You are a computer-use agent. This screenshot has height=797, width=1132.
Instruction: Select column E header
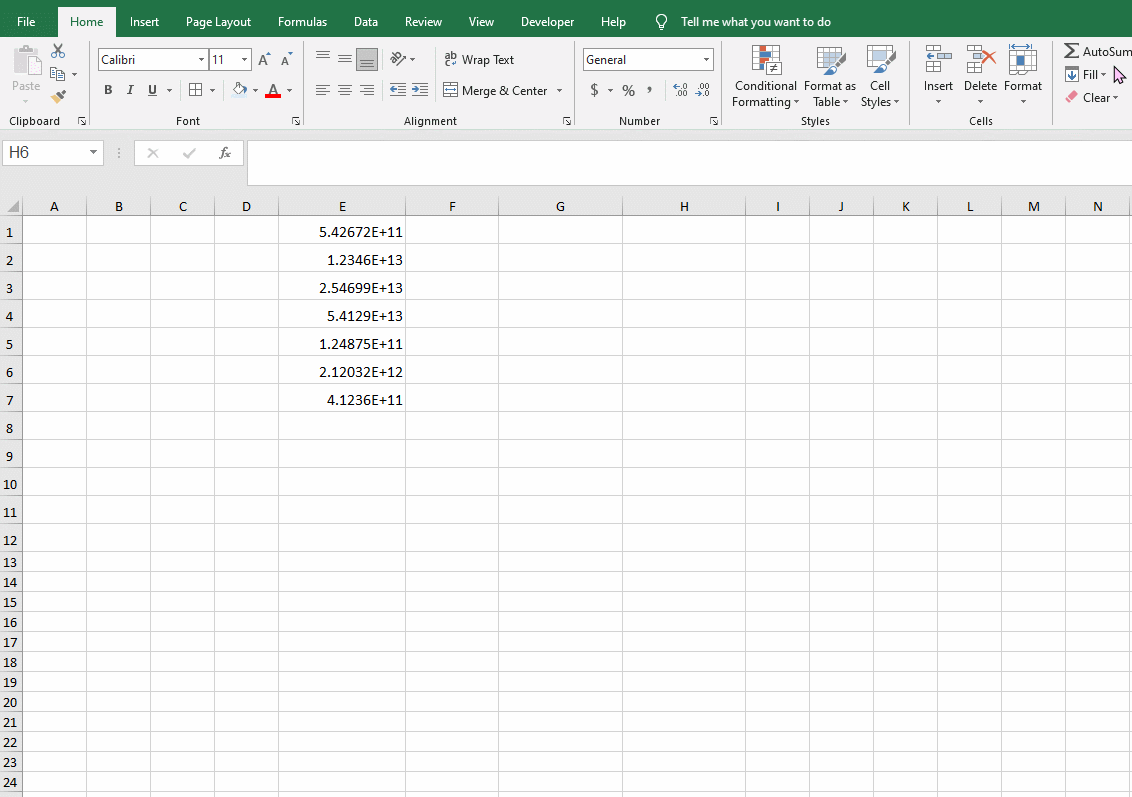pyautogui.click(x=342, y=206)
